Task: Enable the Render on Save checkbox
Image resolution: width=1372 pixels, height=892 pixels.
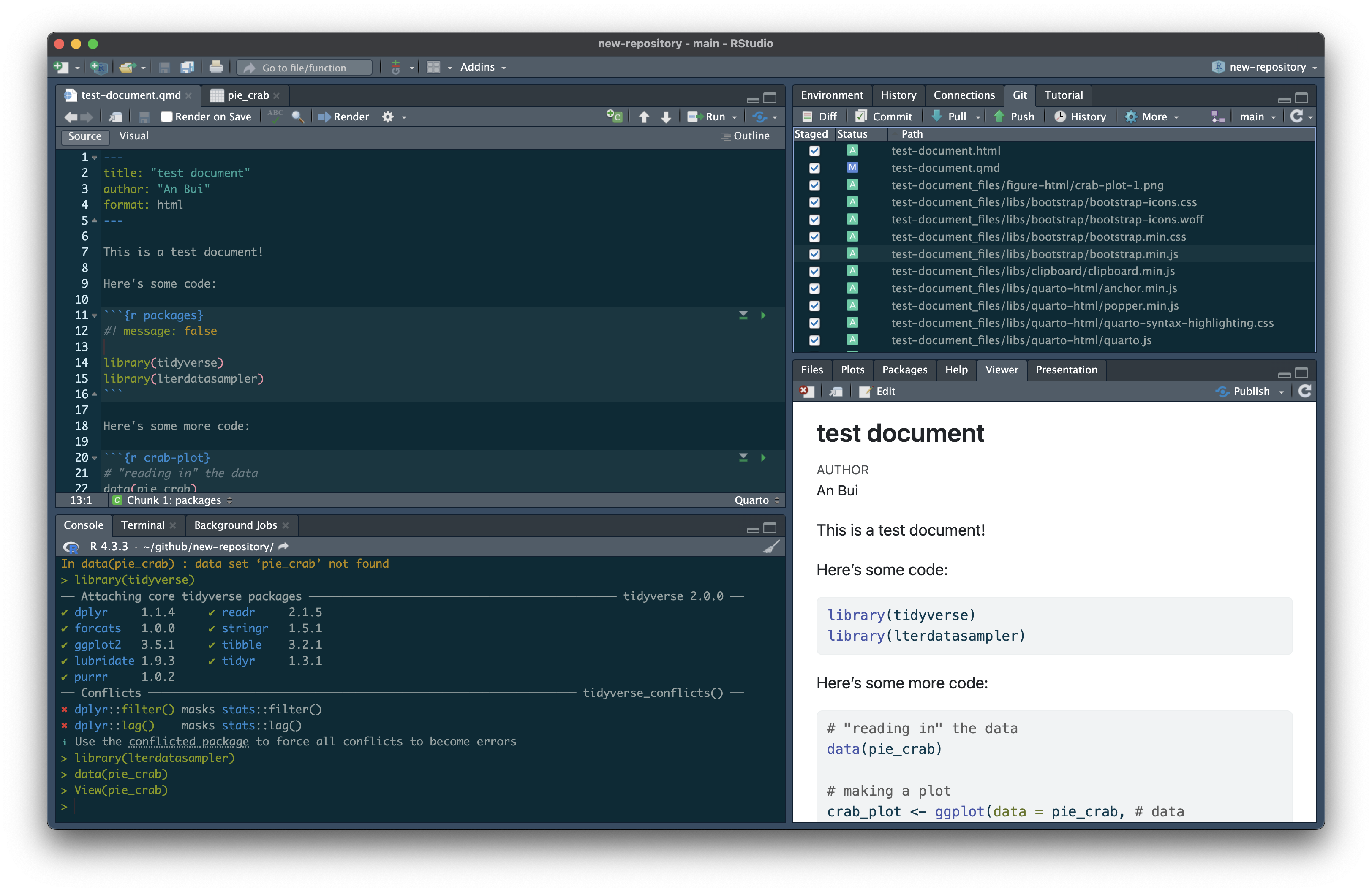Action: 166,117
